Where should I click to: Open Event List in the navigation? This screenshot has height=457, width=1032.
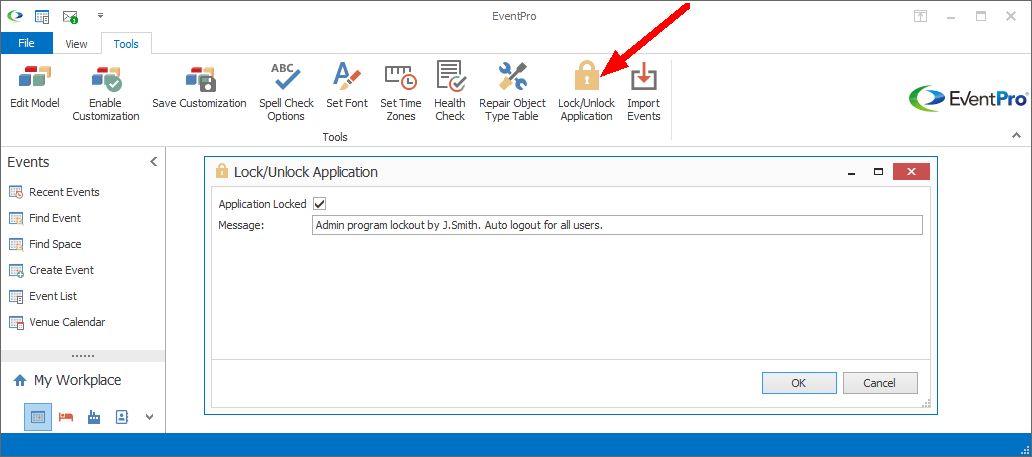[x=43, y=296]
